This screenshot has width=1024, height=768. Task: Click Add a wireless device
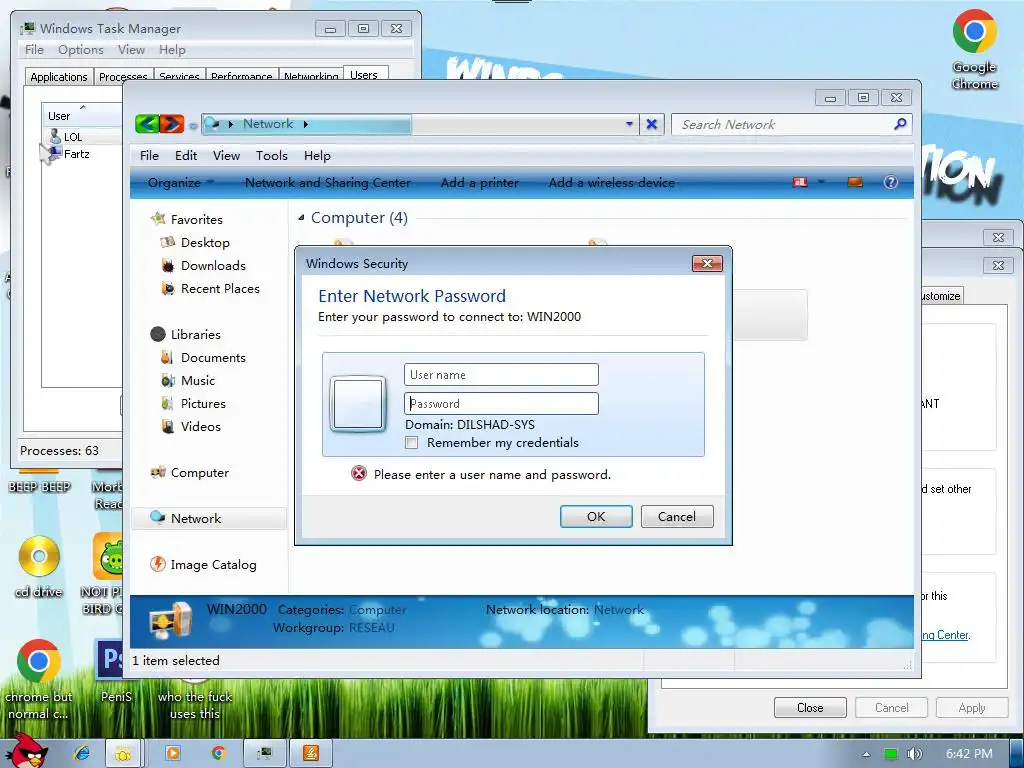[611, 182]
